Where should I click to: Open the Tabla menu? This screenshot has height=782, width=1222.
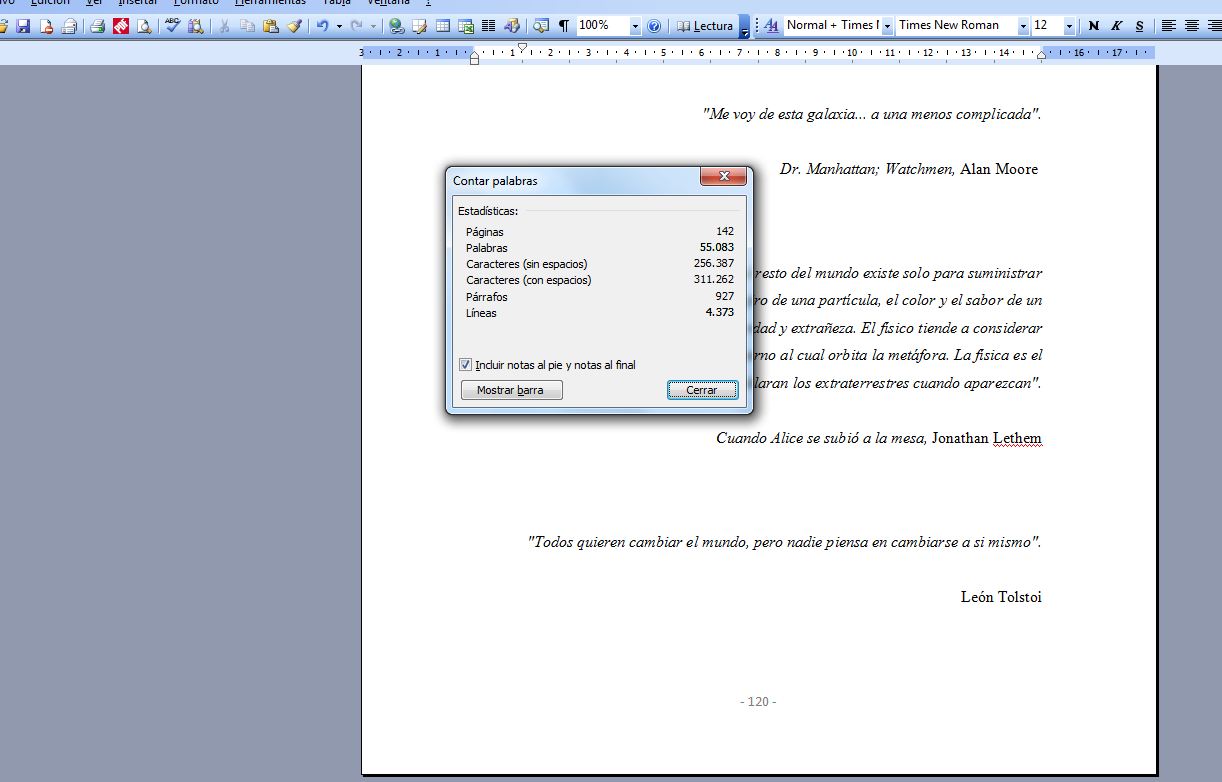pyautogui.click(x=336, y=3)
